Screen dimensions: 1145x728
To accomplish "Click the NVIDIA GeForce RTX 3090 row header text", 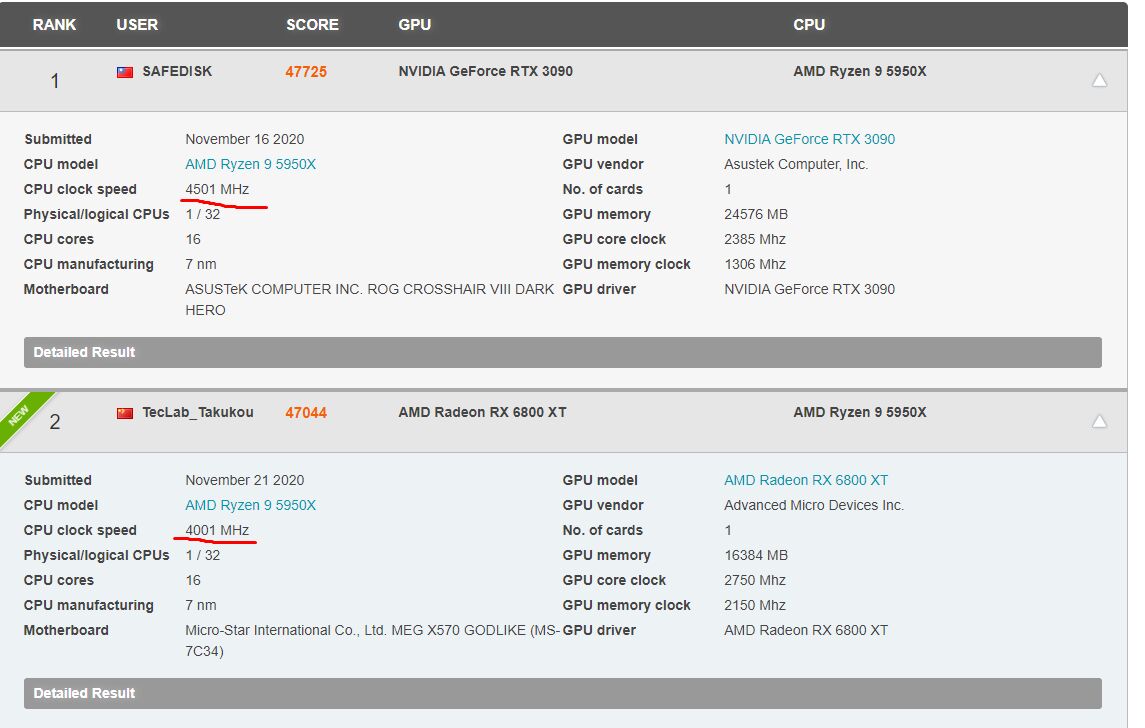I will [x=486, y=71].
